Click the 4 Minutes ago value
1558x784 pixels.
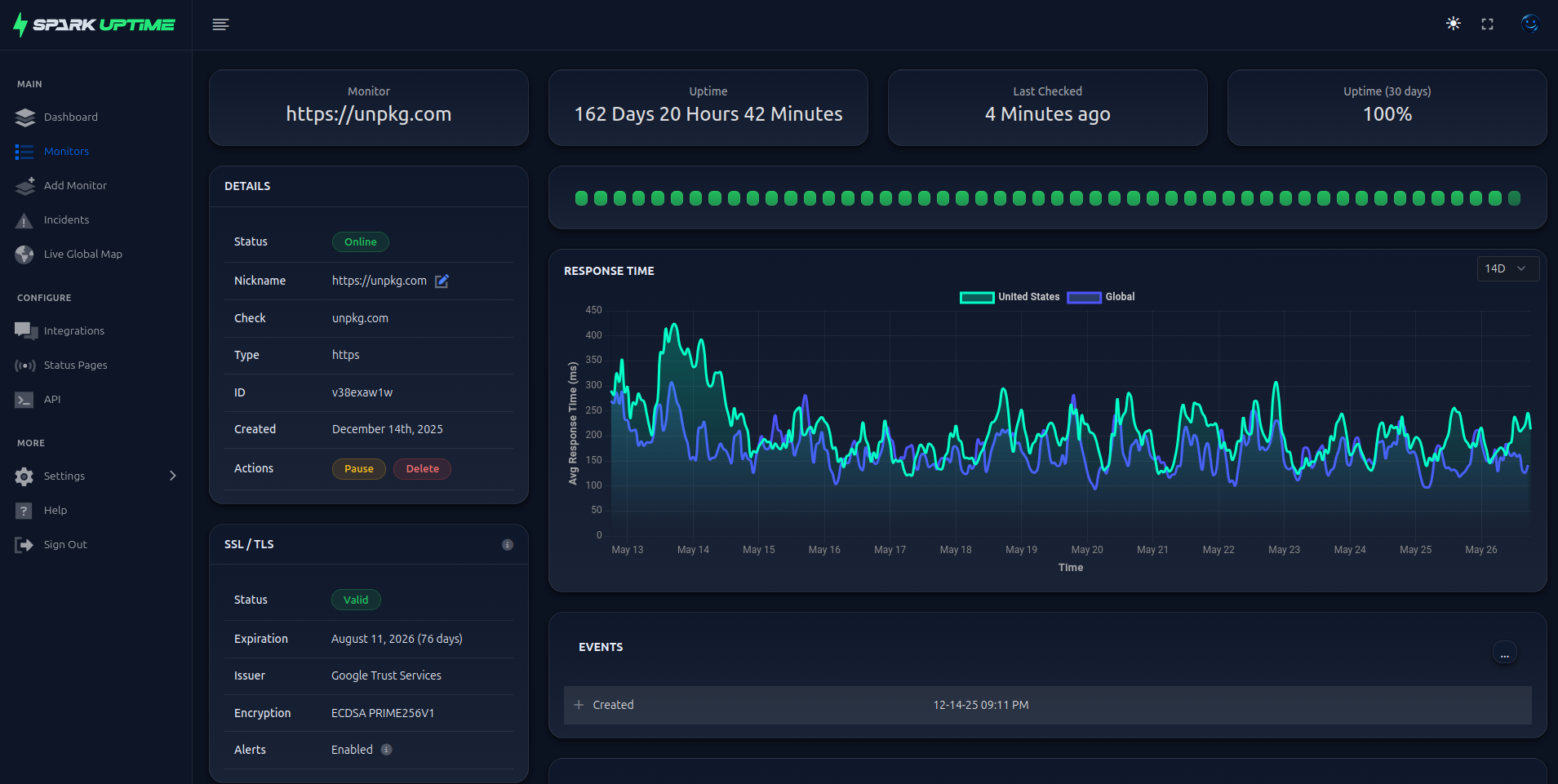[x=1048, y=114]
